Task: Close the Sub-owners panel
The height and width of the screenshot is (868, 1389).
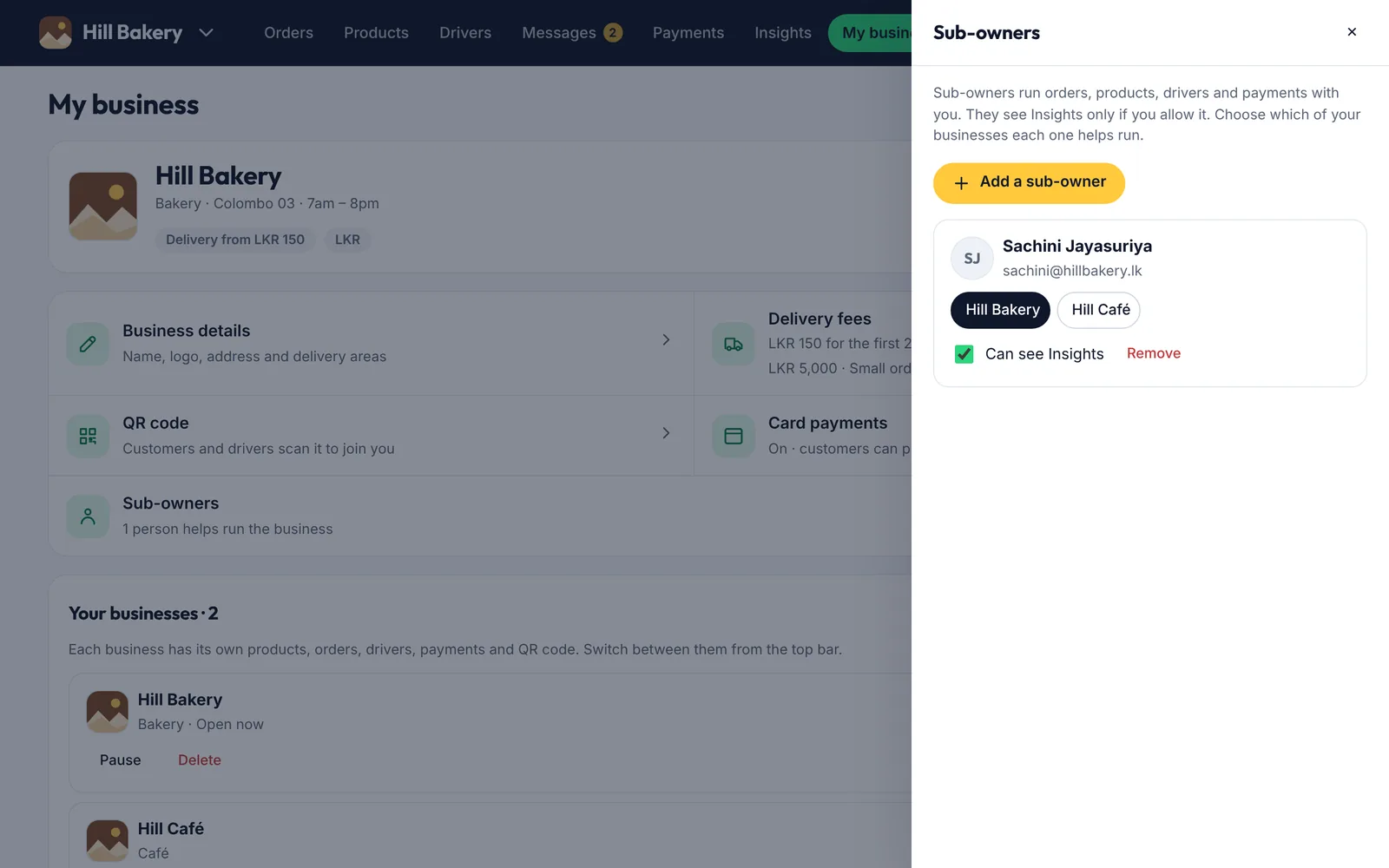Action: click(x=1352, y=32)
